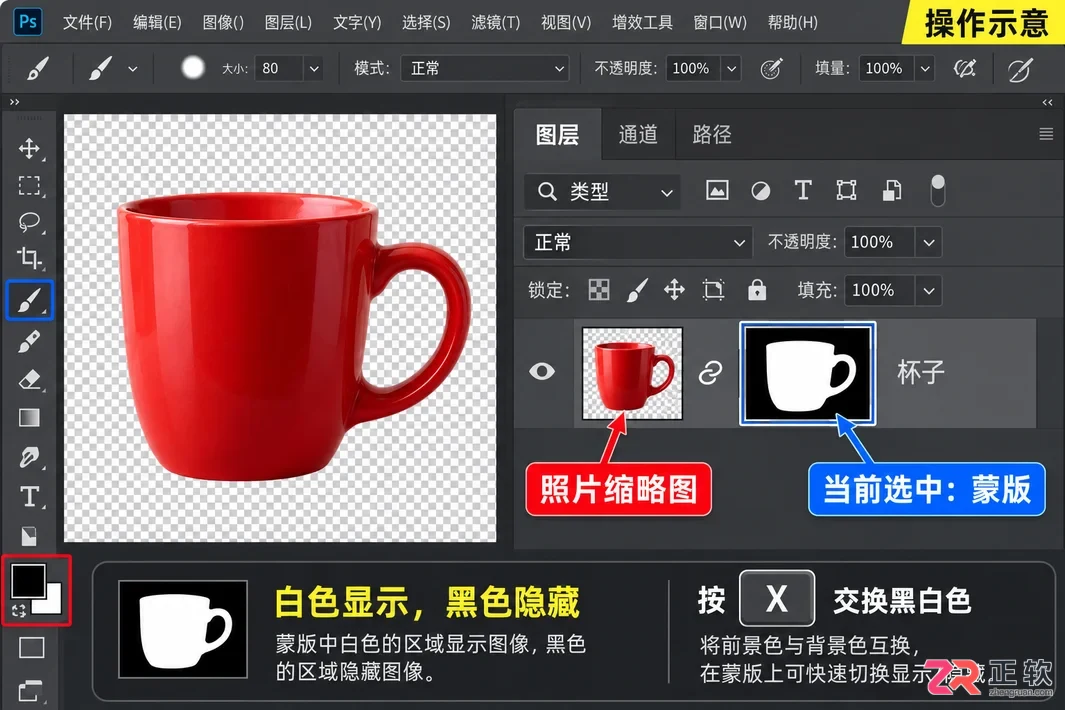Click the layer mask link chain icon
This screenshot has height=710, width=1065.
pos(710,373)
